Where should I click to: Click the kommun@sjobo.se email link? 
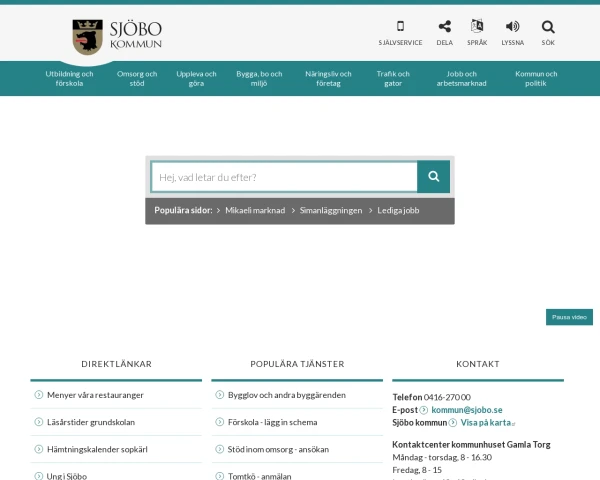[x=466, y=410]
